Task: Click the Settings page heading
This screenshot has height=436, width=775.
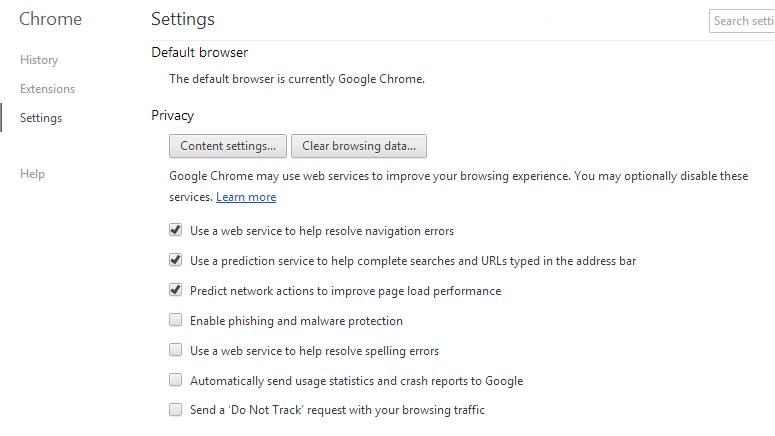Action: pyautogui.click(x=183, y=19)
